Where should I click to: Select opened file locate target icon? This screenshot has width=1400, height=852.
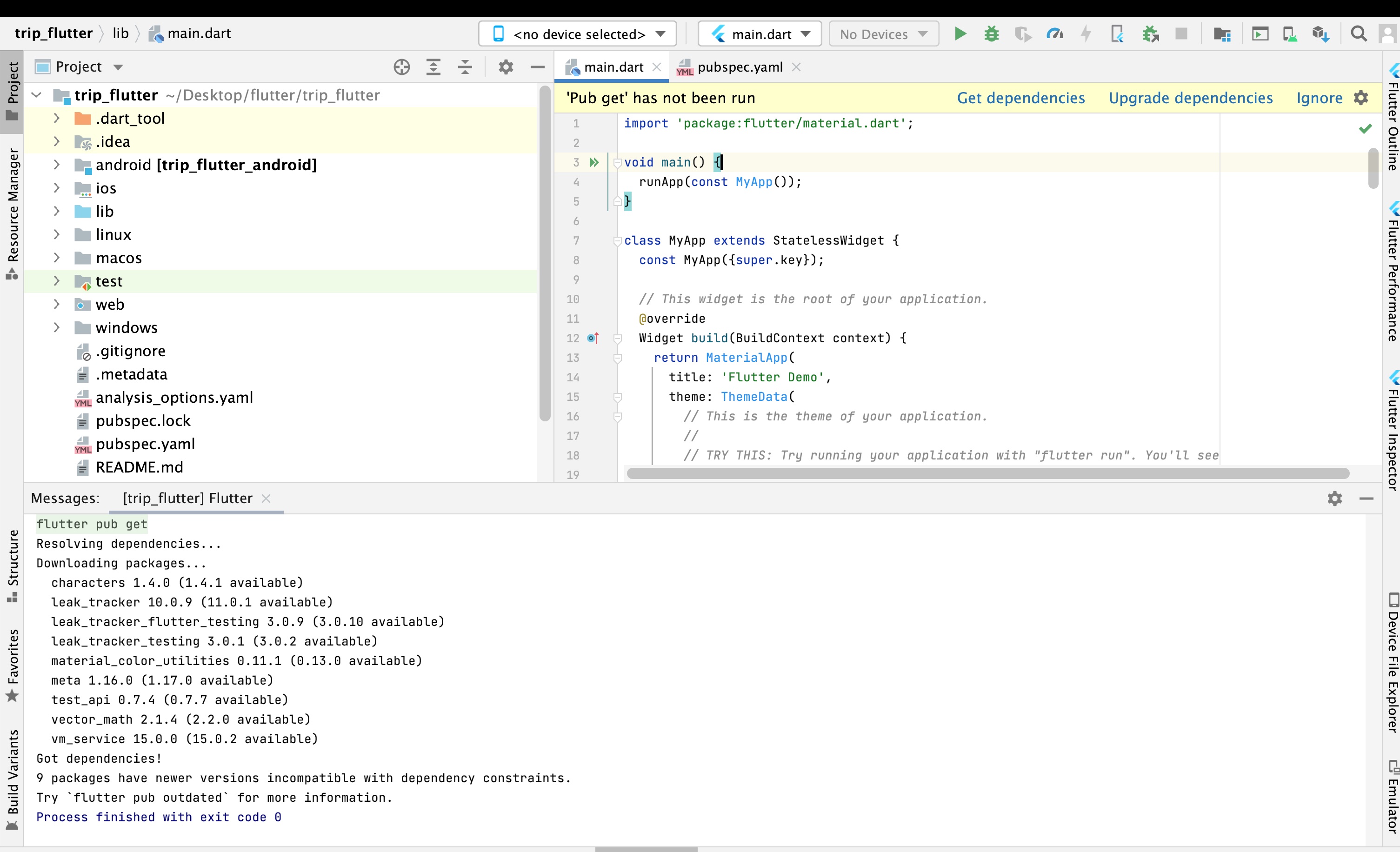tap(402, 67)
